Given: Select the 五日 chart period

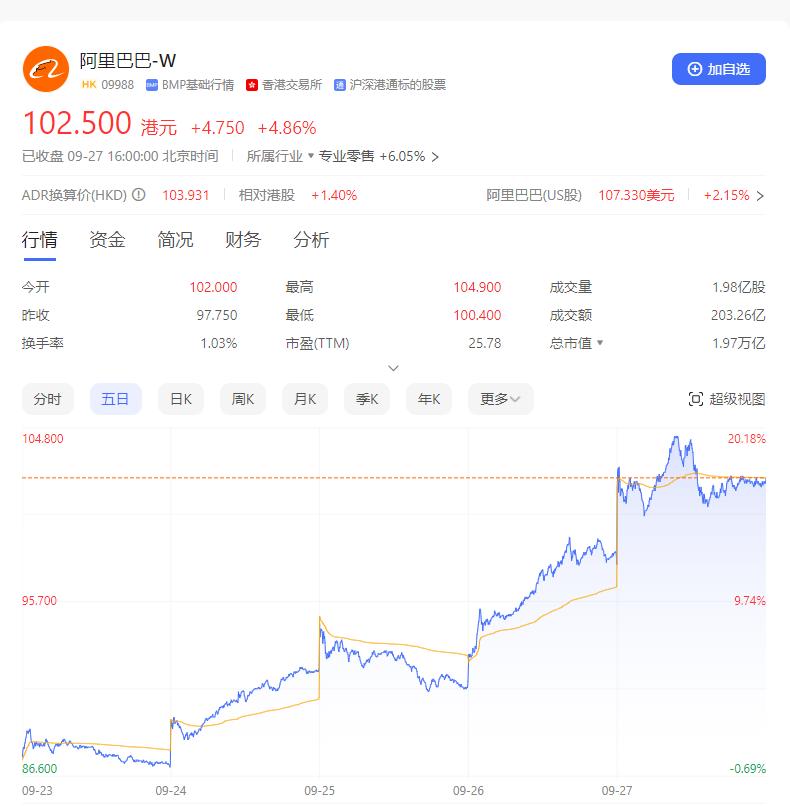Looking at the screenshot, I should click(x=116, y=399).
